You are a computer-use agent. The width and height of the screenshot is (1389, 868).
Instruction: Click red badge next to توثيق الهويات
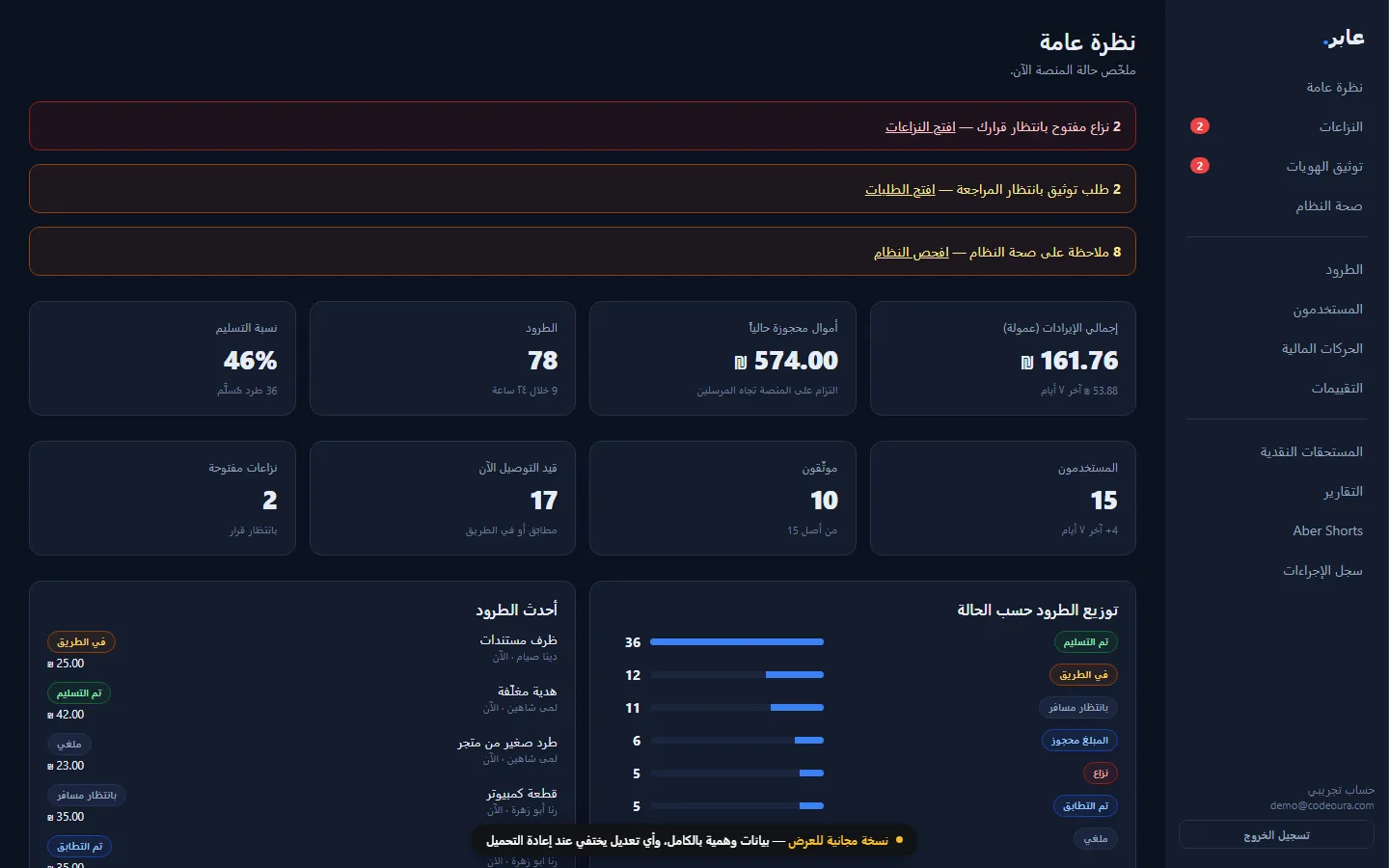pos(1200,166)
